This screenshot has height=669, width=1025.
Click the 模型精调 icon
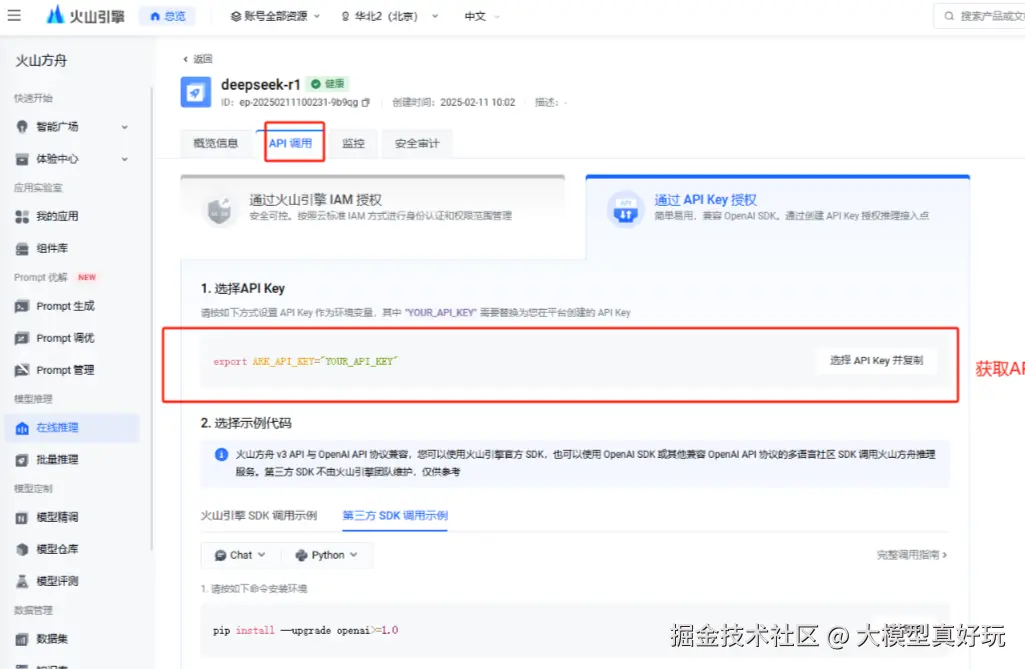(22, 518)
